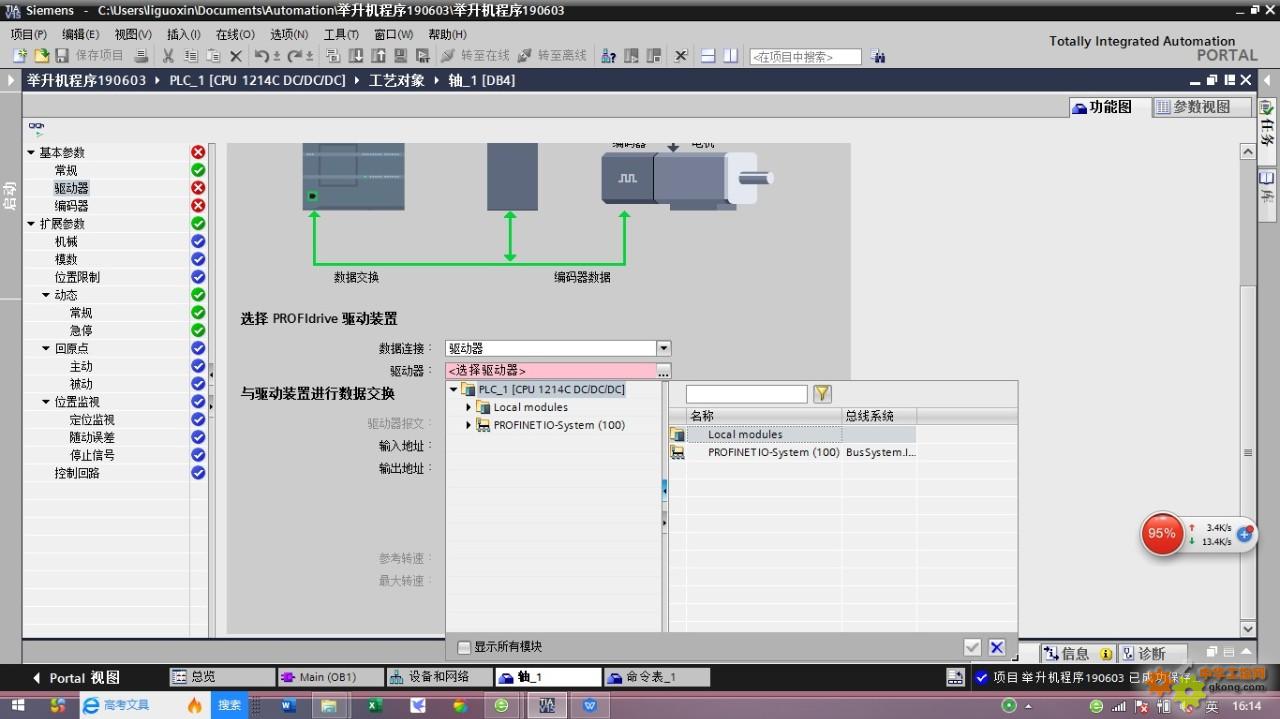Click the upload from device icon
Image resolution: width=1280 pixels, height=719 pixels.
point(378,56)
